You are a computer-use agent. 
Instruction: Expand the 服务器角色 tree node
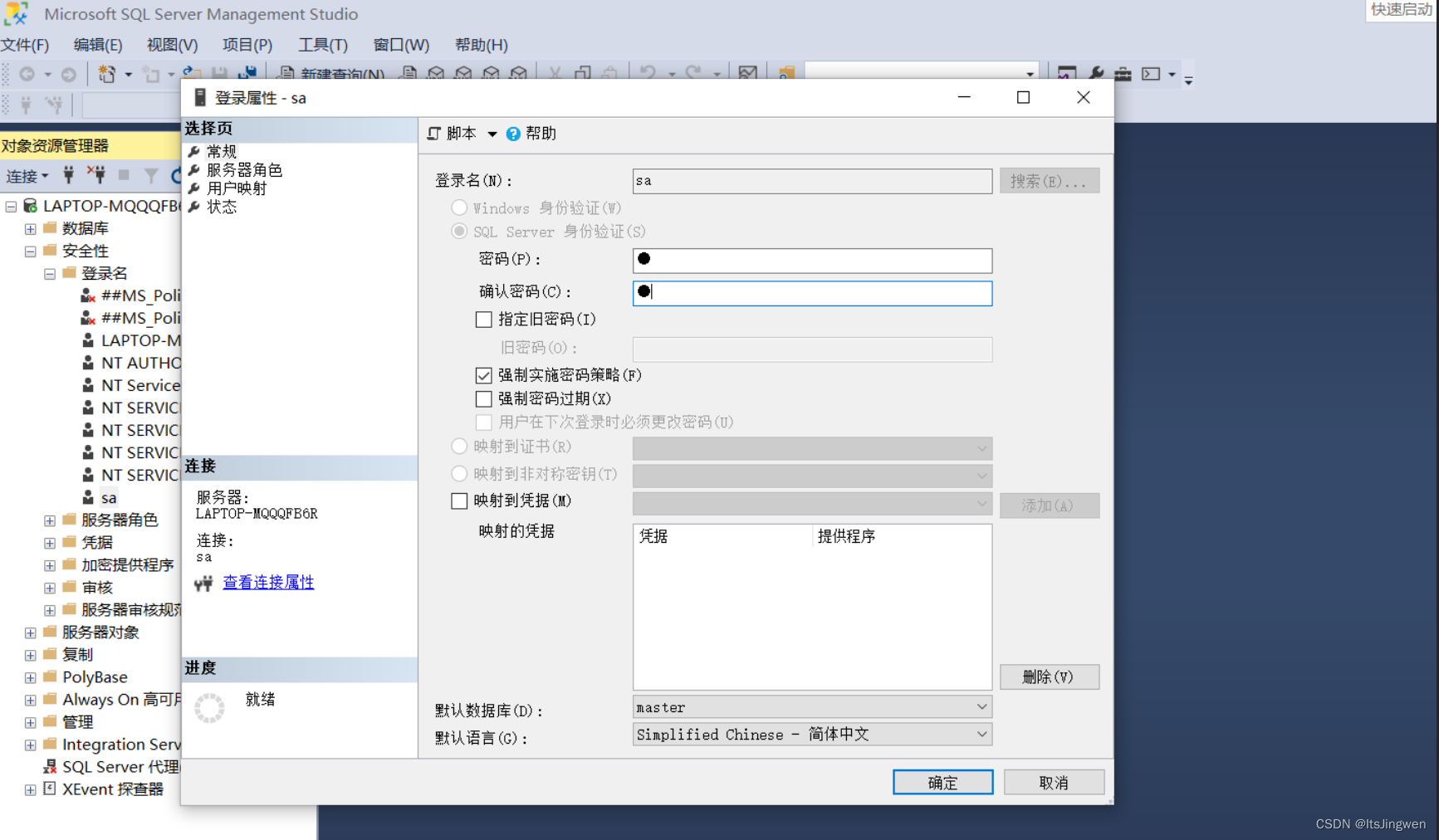(50, 520)
